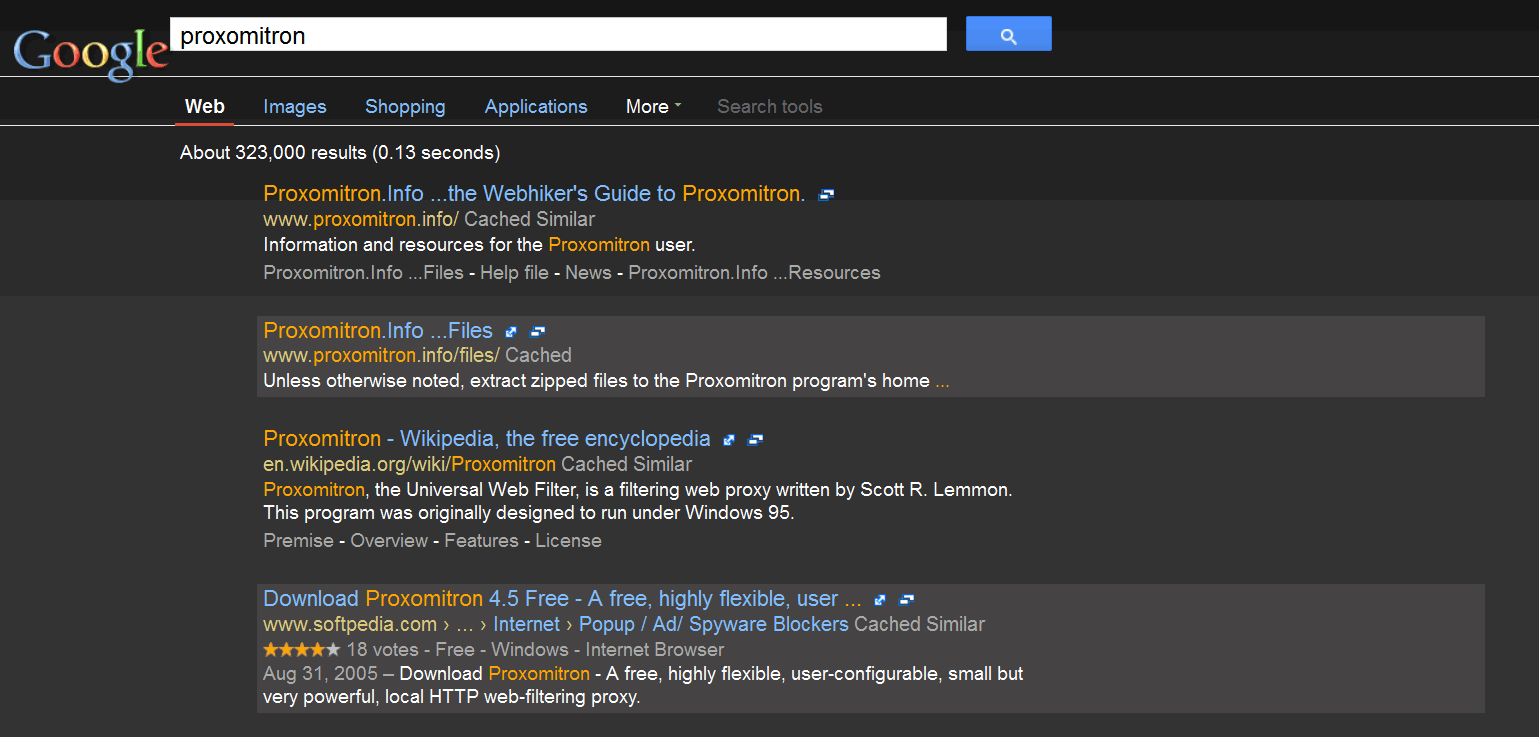This screenshot has width=1539, height=737.
Task: Switch to the Images tab
Action: tap(294, 107)
